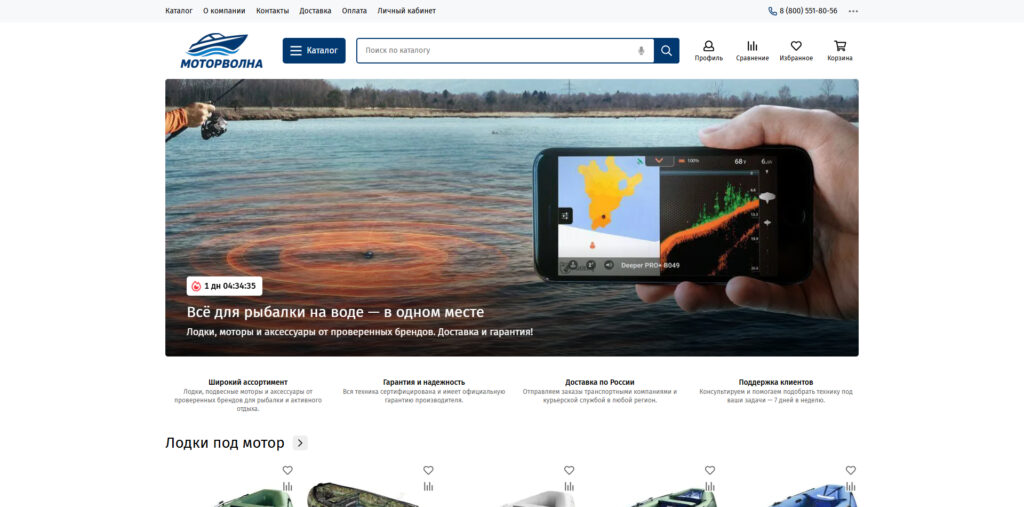1024x507 pixels.
Task: Add third boat card to favorites
Action: click(569, 470)
